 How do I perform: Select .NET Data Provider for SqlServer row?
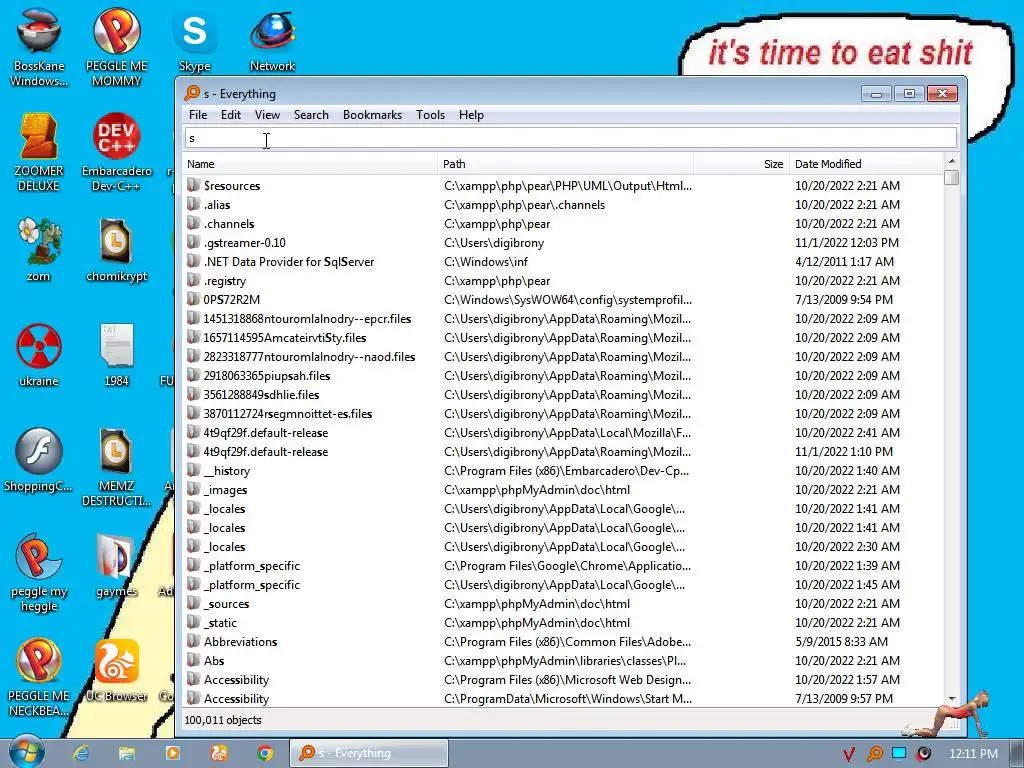tap(563, 261)
